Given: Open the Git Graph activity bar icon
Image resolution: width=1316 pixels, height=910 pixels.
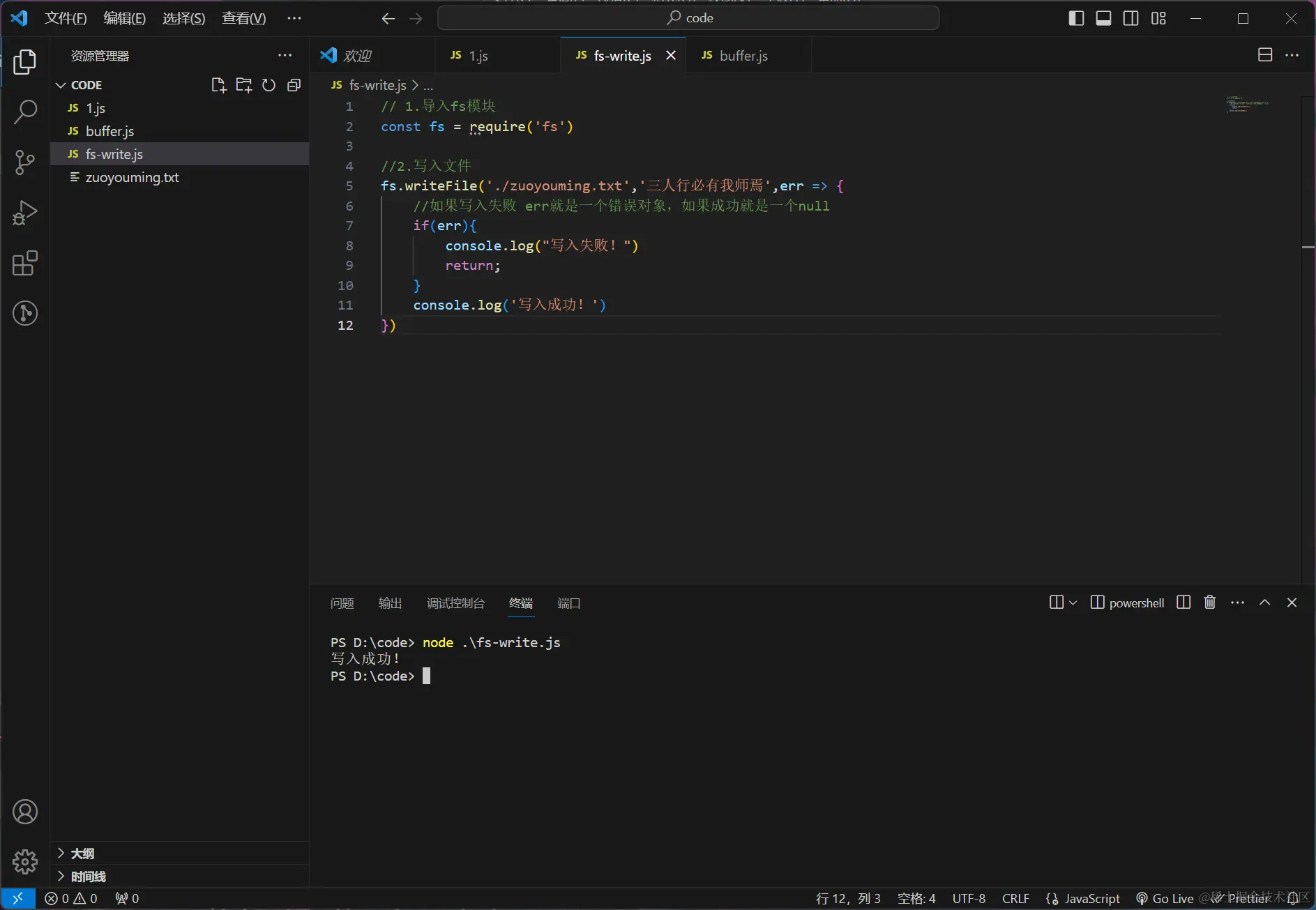Looking at the screenshot, I should click(25, 313).
